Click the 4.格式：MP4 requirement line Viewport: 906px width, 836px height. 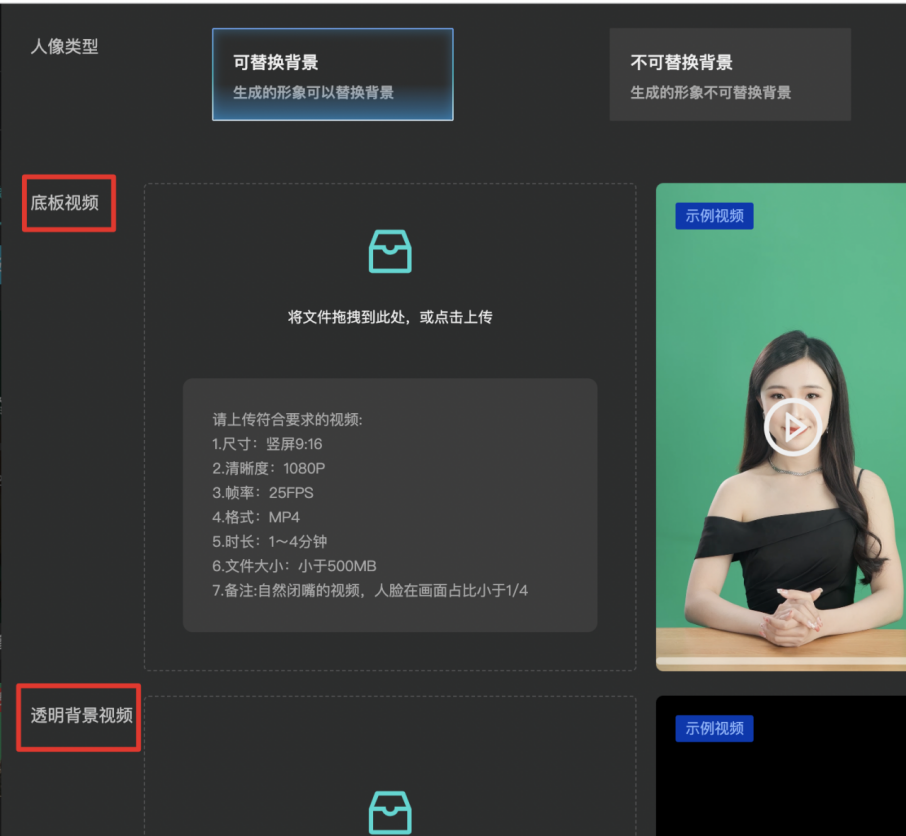point(256,517)
